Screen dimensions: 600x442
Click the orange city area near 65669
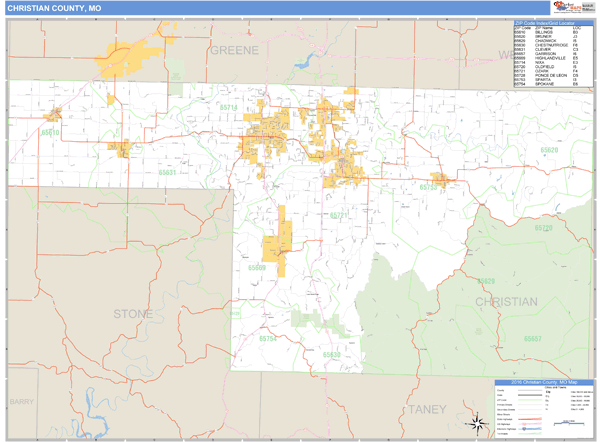pyautogui.click(x=278, y=242)
